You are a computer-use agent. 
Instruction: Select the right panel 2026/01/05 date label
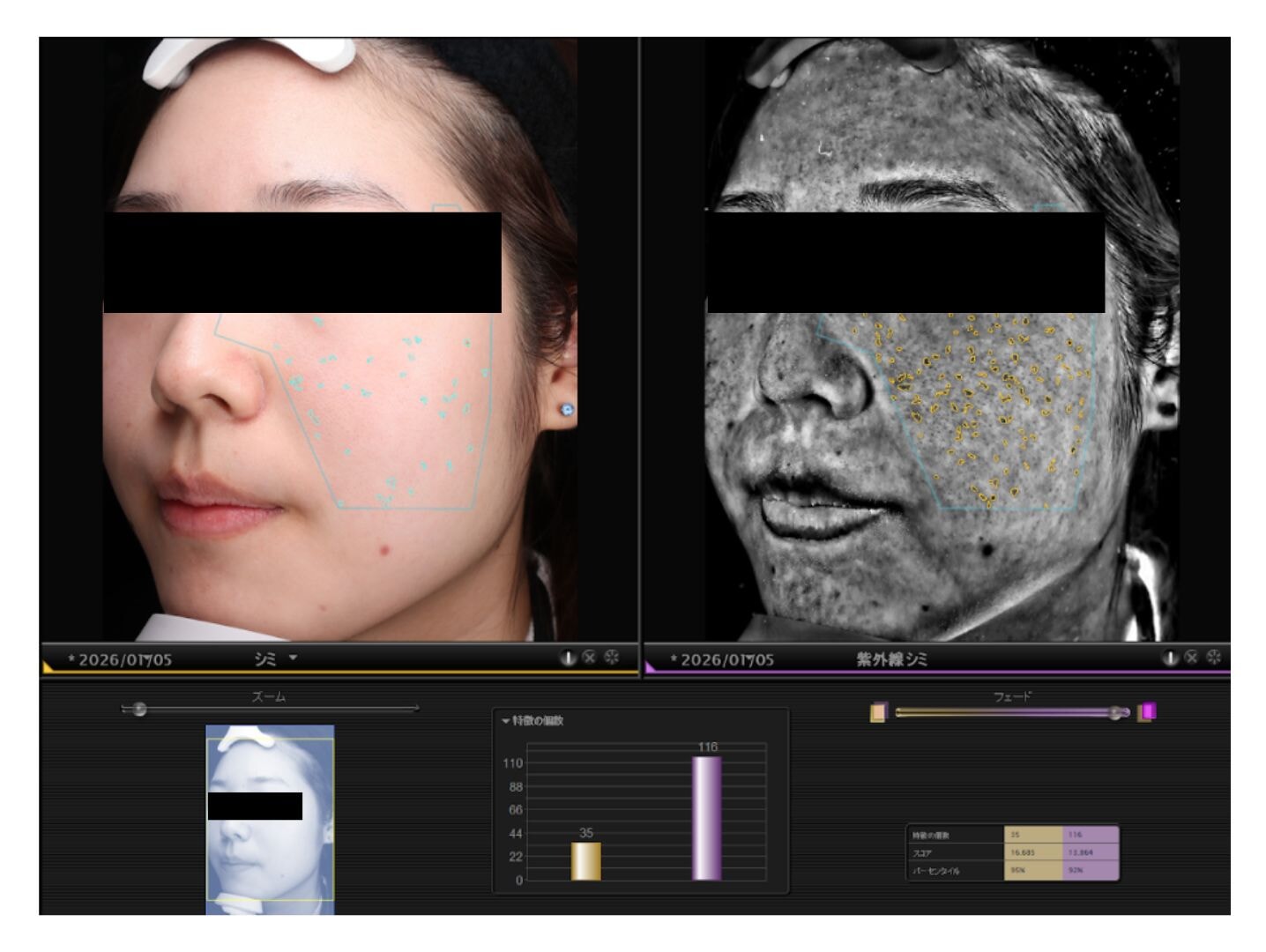pyautogui.click(x=726, y=659)
